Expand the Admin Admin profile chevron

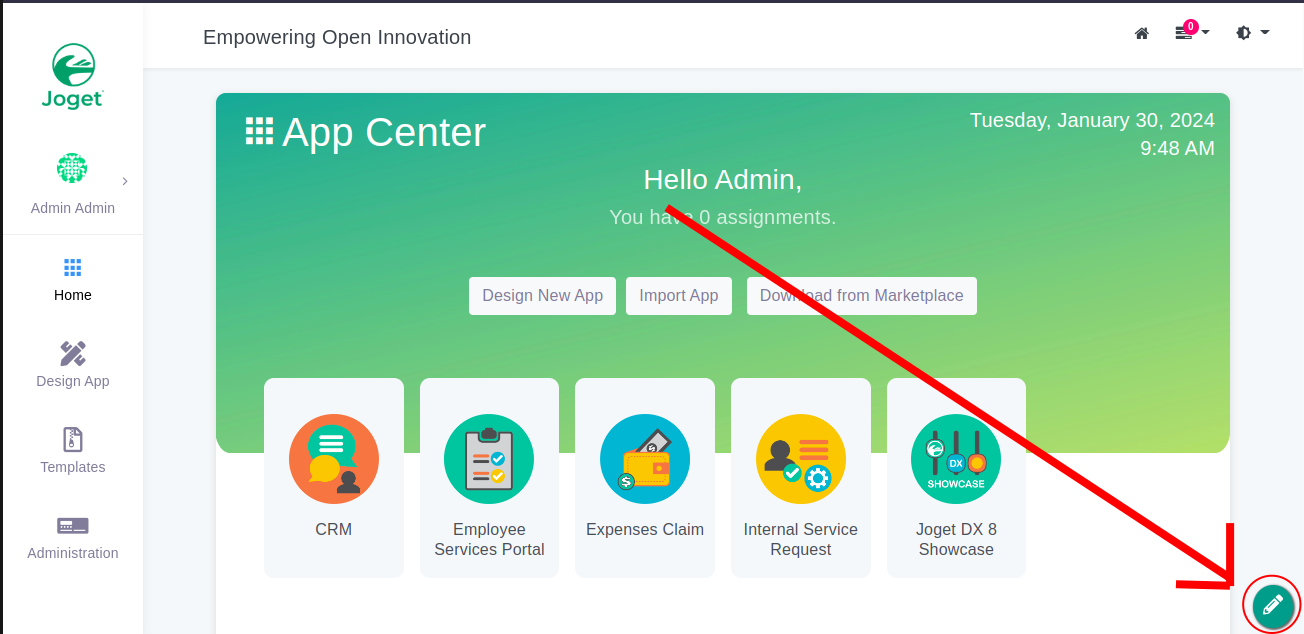click(125, 181)
